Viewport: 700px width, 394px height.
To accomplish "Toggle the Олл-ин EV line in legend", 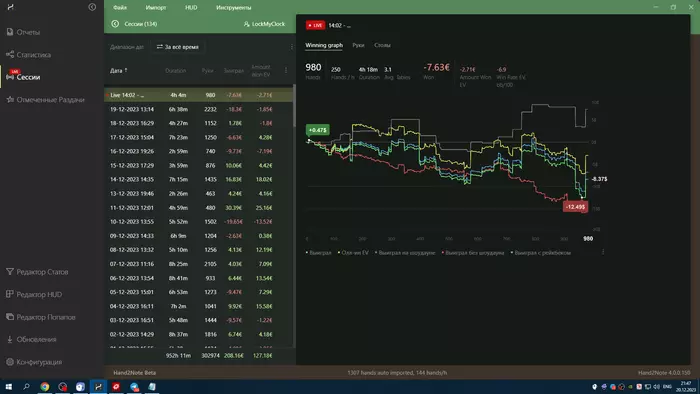I will tap(354, 253).
